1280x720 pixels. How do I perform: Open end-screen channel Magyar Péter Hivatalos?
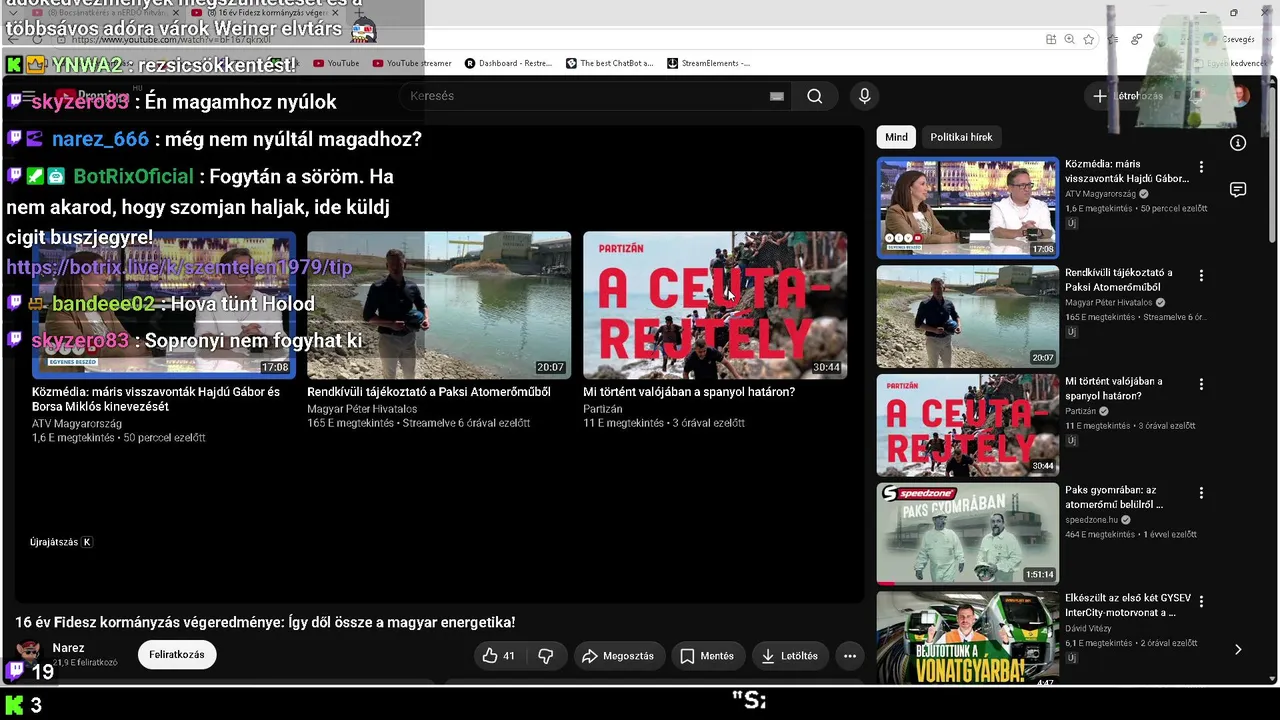pyautogui.click(x=362, y=409)
